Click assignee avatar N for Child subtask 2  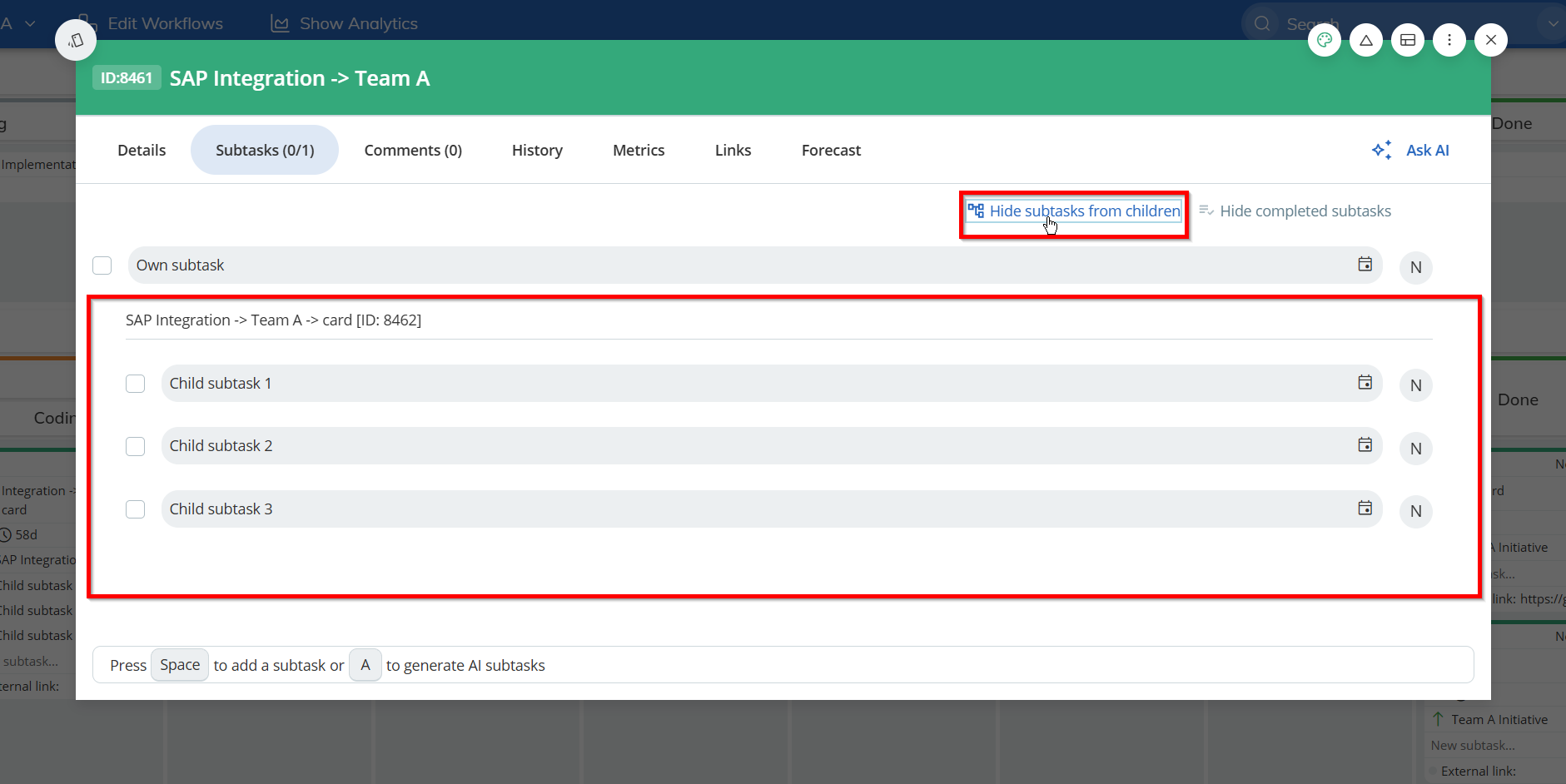1415,449
